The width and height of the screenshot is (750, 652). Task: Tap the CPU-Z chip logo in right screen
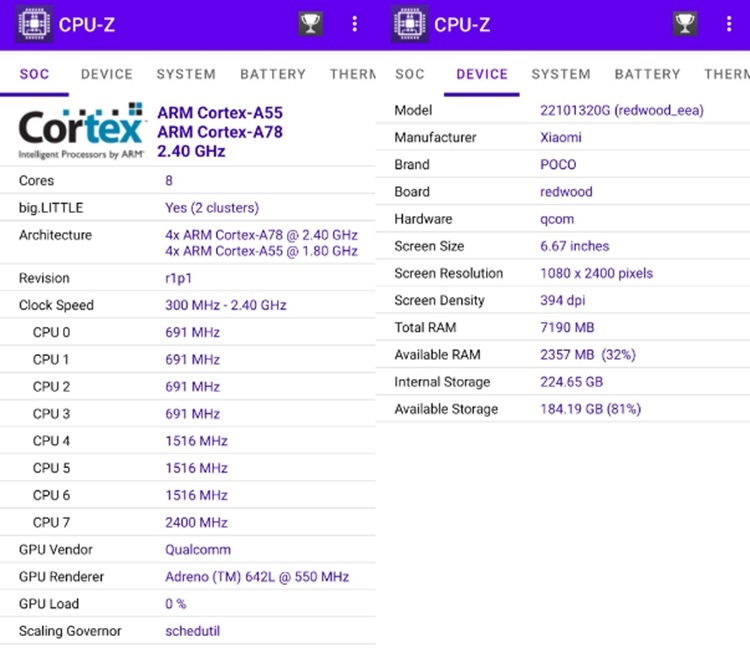point(409,23)
